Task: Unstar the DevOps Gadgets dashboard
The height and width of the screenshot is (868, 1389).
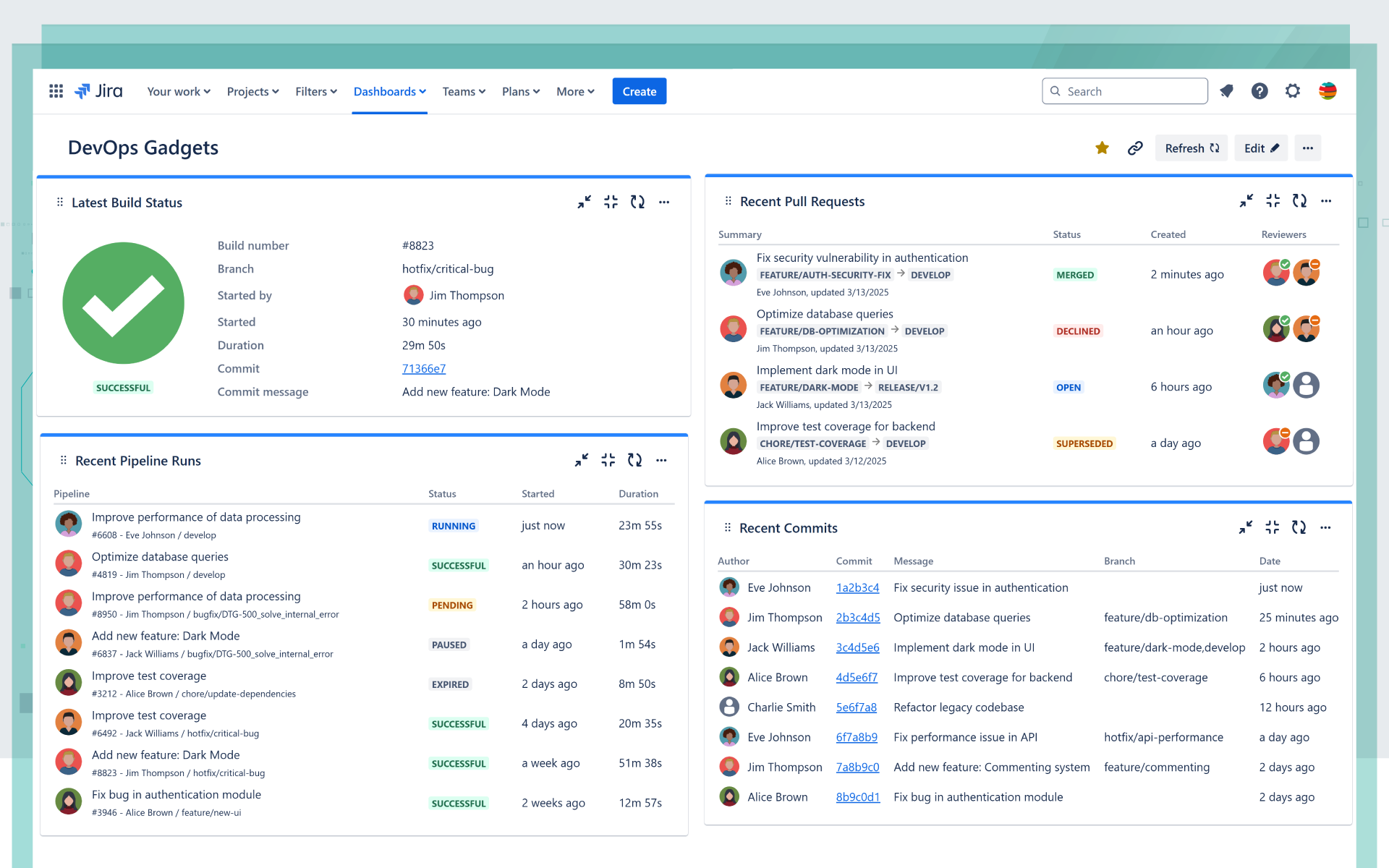Action: pyautogui.click(x=1102, y=148)
